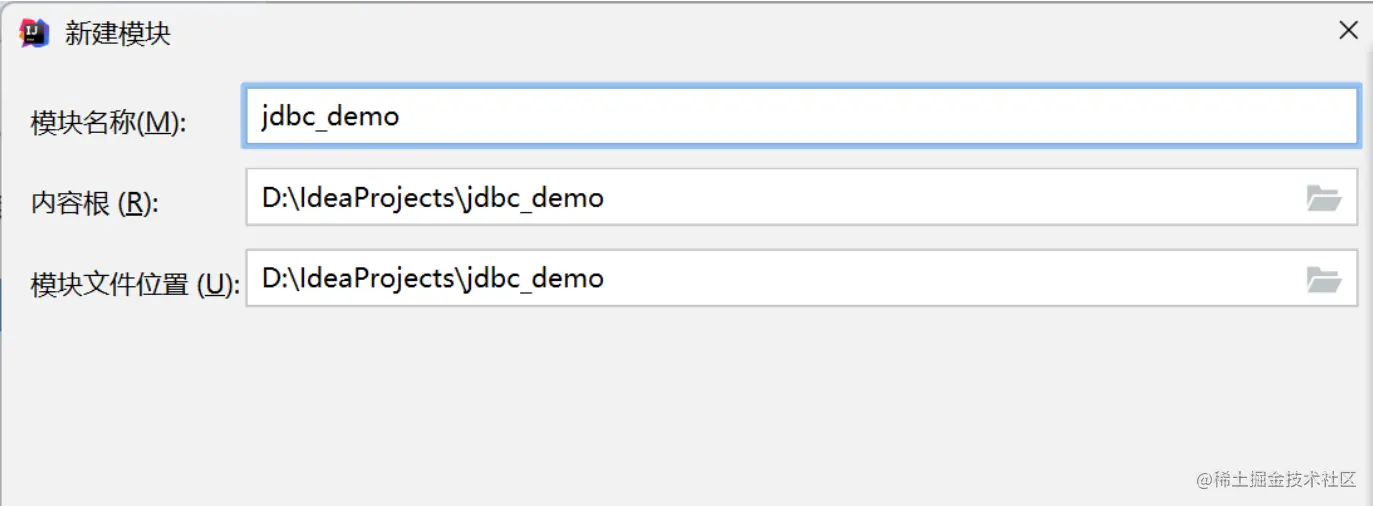Click blank dialog area below 模块文件位置 row

tap(680, 400)
